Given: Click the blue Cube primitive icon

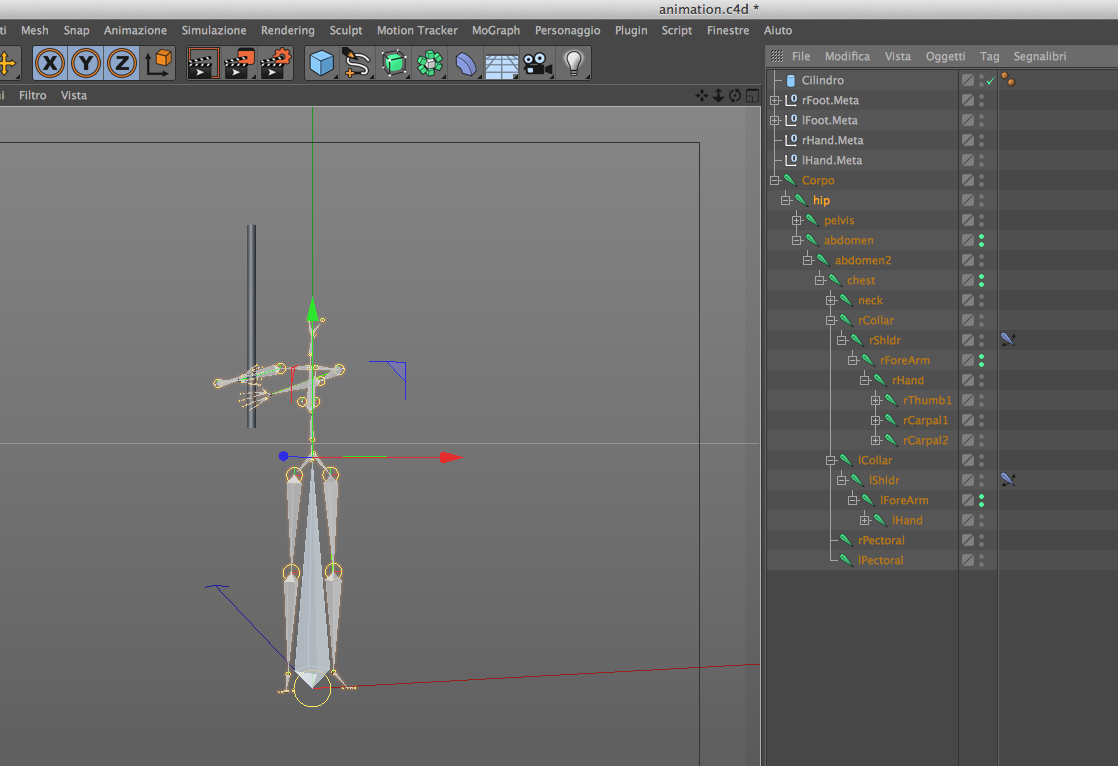Looking at the screenshot, I should tap(321, 64).
